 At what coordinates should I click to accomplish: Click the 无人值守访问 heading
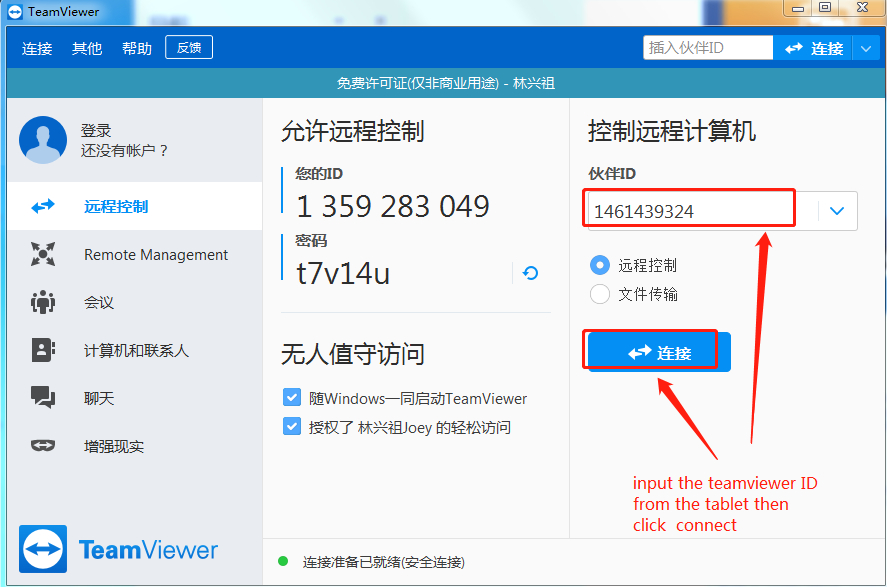(x=352, y=355)
